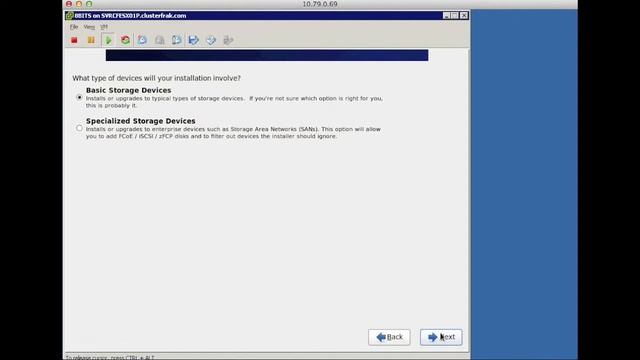Click the Take Snapshot clock icon

click(x=142, y=40)
